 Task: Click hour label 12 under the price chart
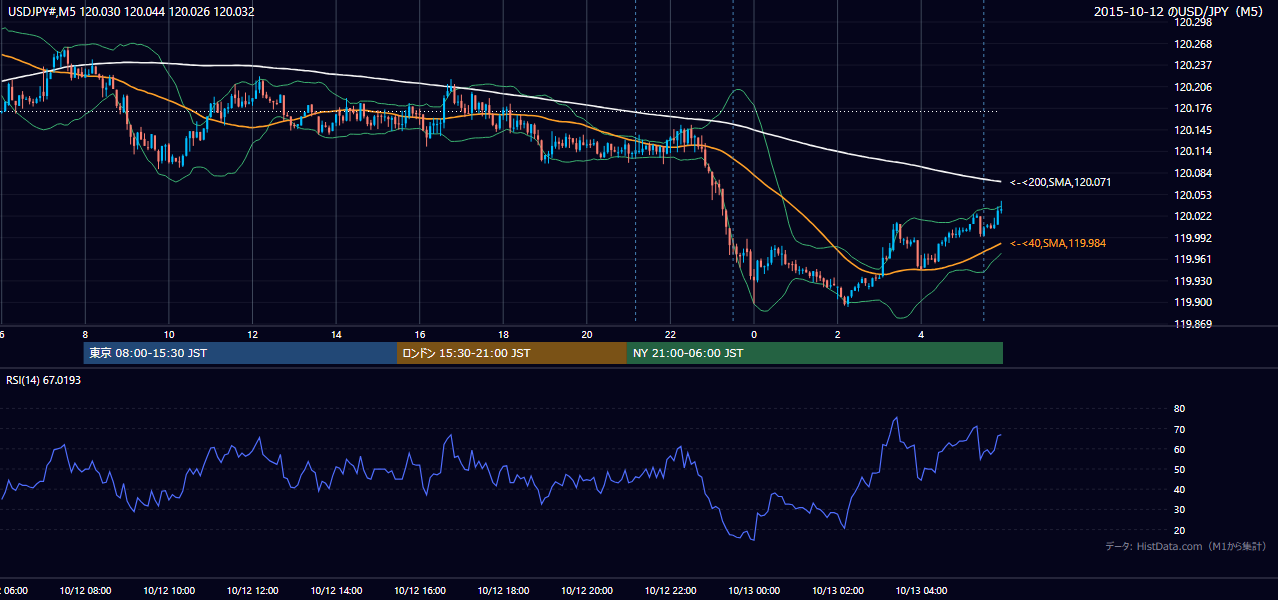click(253, 334)
